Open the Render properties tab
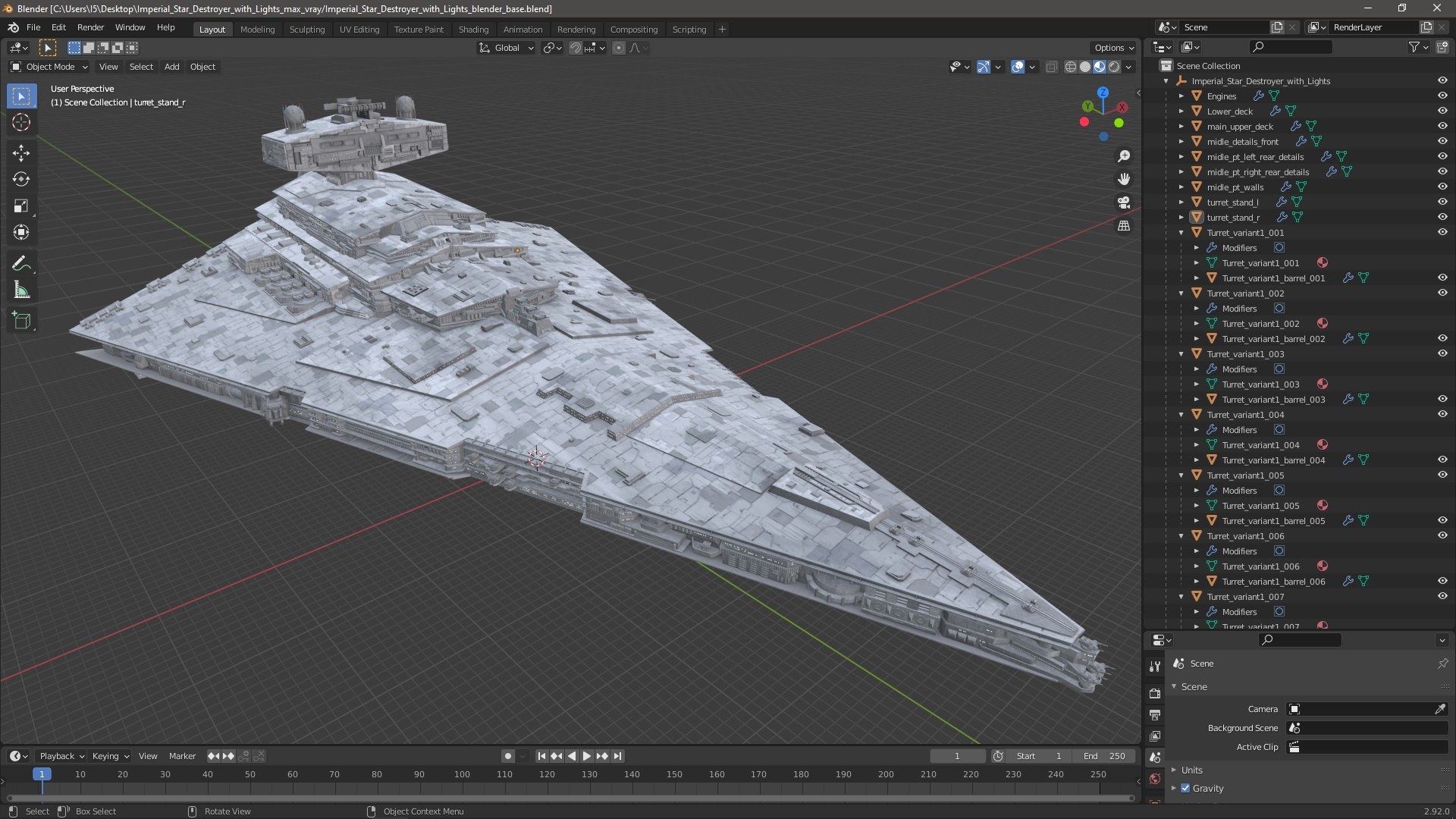 coord(1155,693)
